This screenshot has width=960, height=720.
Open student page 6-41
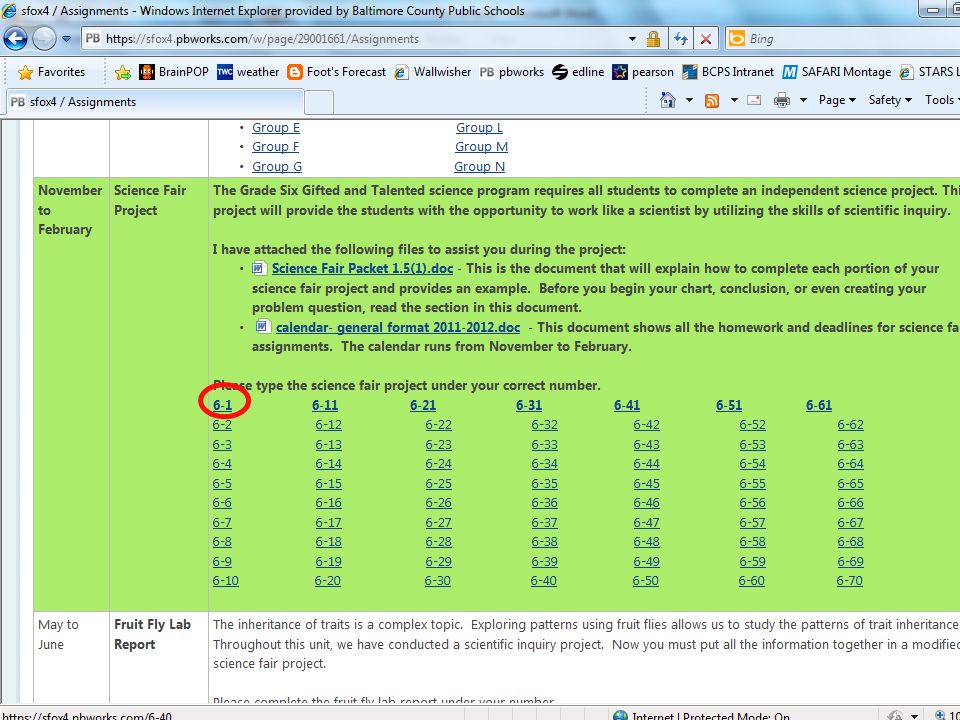(626, 405)
